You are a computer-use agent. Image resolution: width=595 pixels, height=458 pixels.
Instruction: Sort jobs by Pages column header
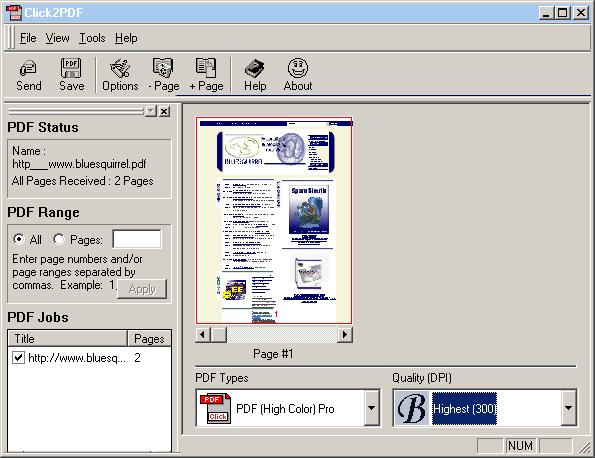[149, 338]
